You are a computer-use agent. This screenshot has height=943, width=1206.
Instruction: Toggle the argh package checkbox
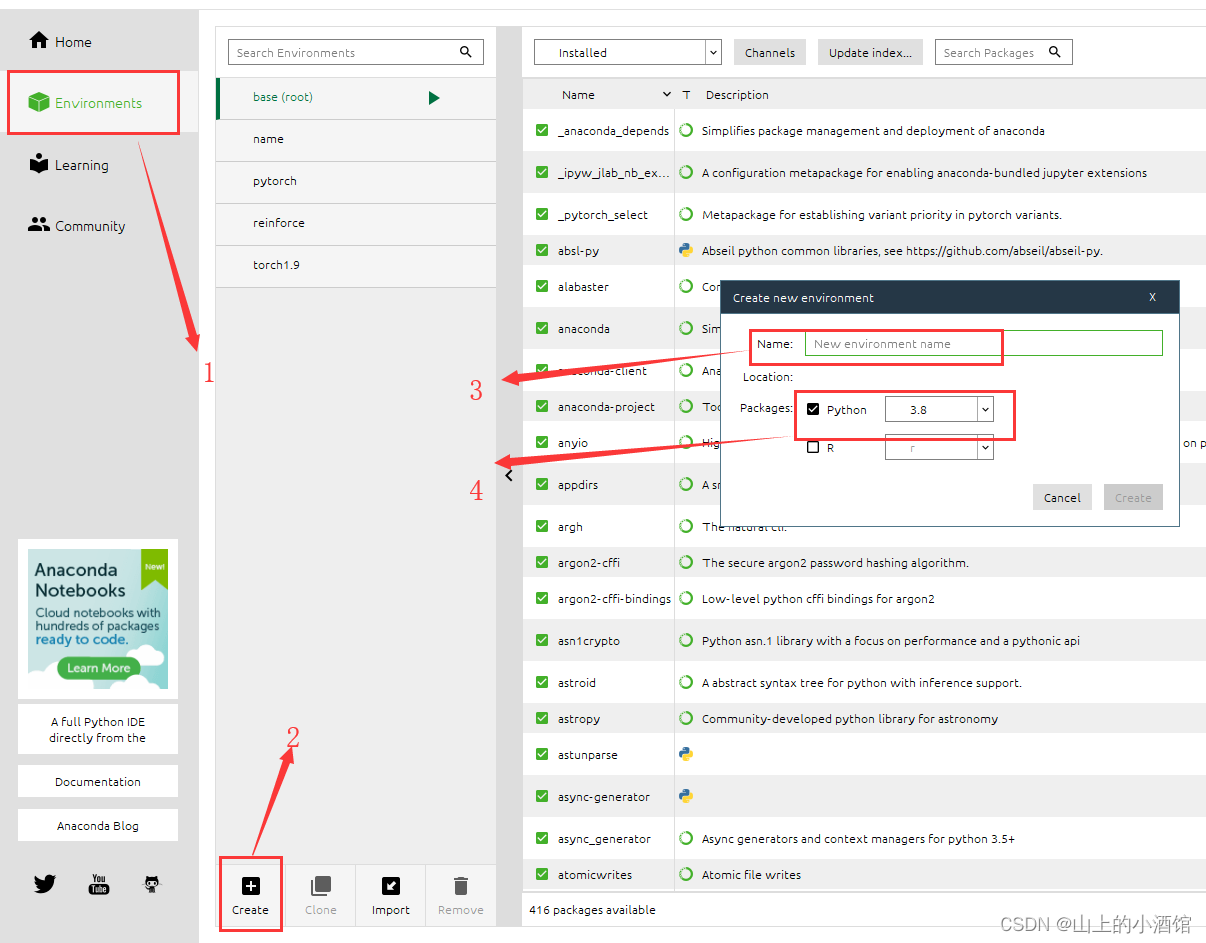pyautogui.click(x=542, y=526)
